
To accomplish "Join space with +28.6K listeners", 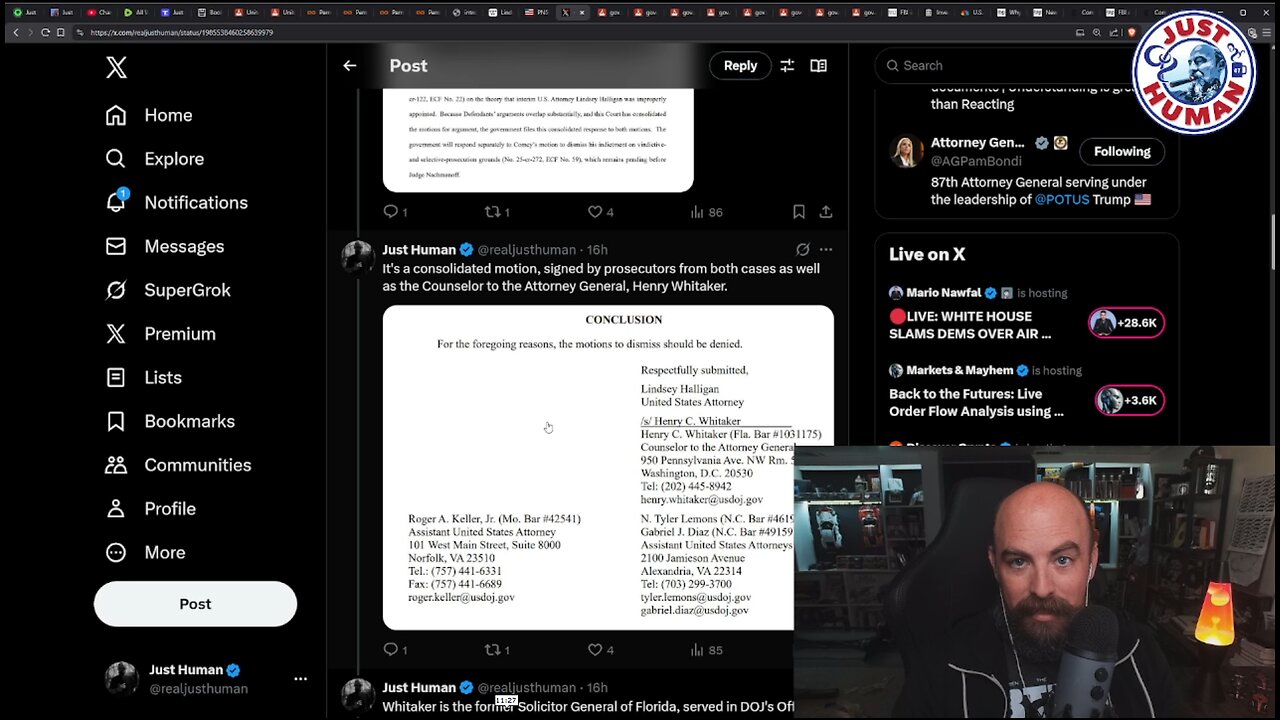I will 1126,323.
